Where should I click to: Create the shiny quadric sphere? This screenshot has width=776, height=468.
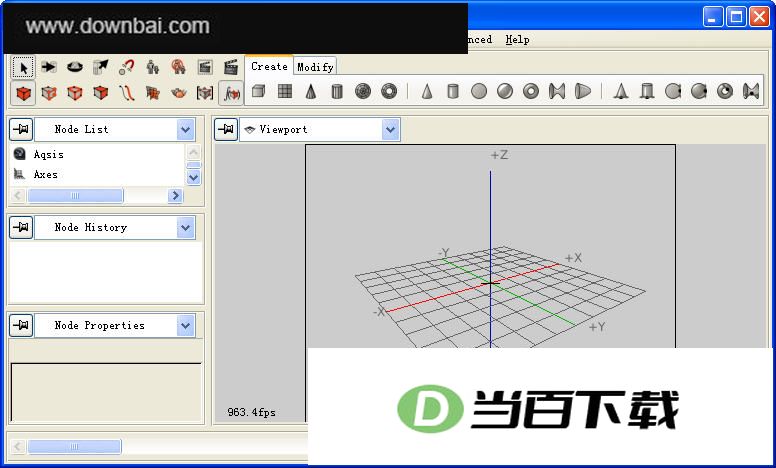click(505, 91)
